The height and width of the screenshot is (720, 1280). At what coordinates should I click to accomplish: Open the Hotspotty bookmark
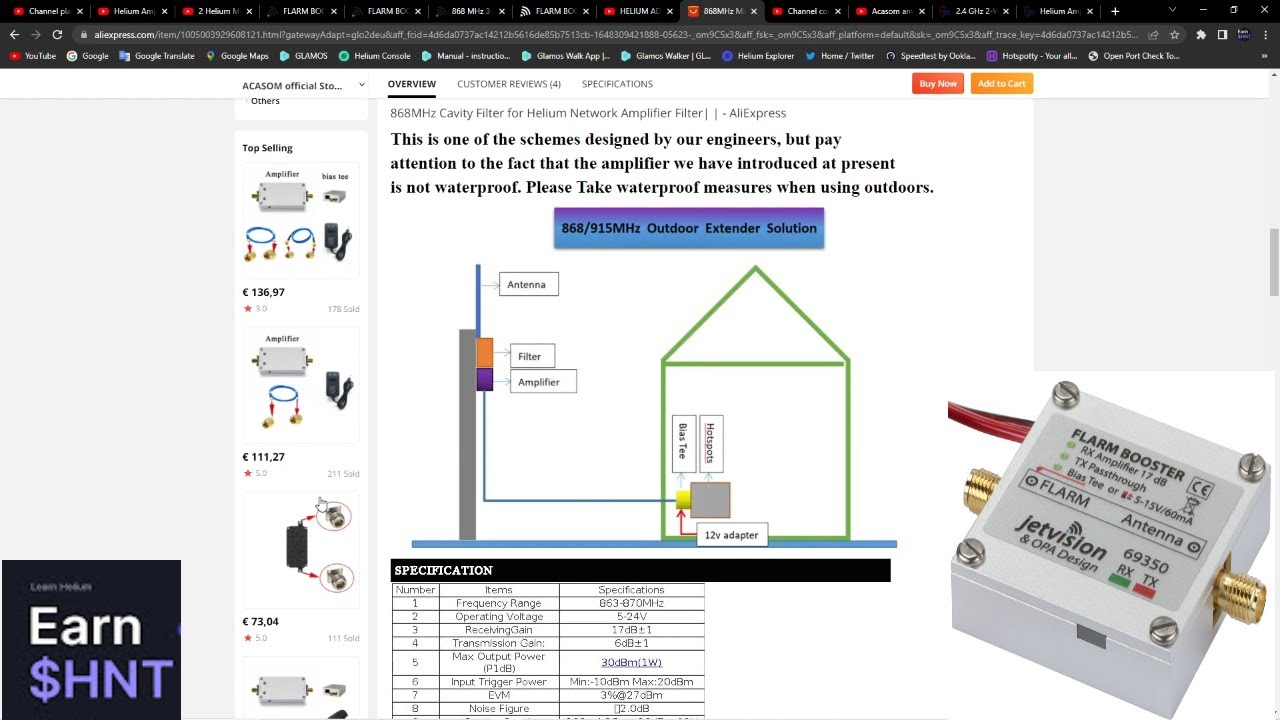click(x=1032, y=56)
